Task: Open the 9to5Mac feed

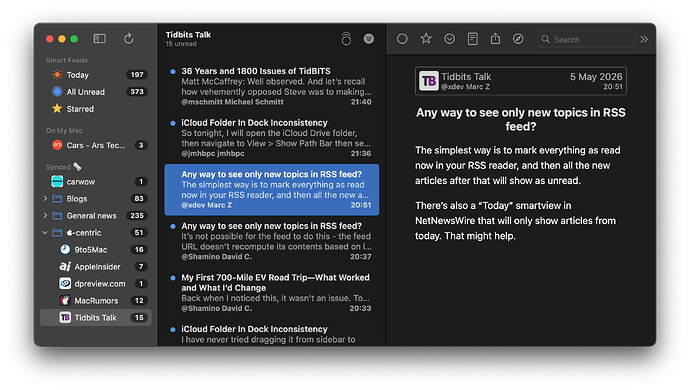Action: click(x=95, y=250)
